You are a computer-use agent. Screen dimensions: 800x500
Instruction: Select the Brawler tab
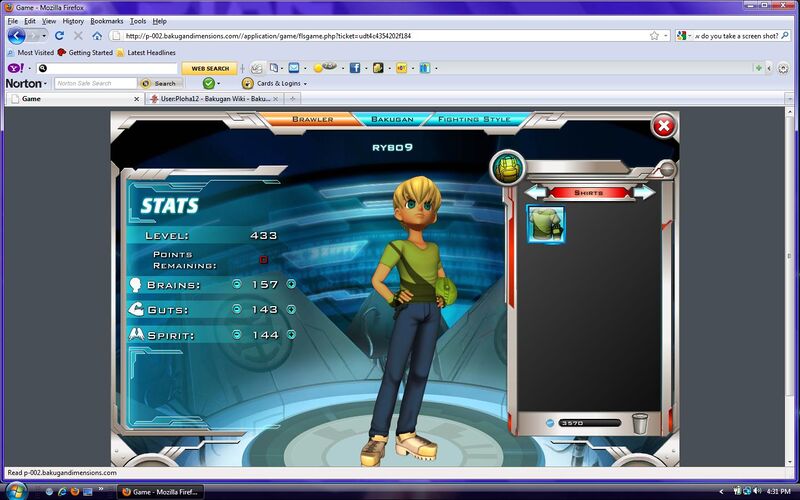[x=312, y=119]
